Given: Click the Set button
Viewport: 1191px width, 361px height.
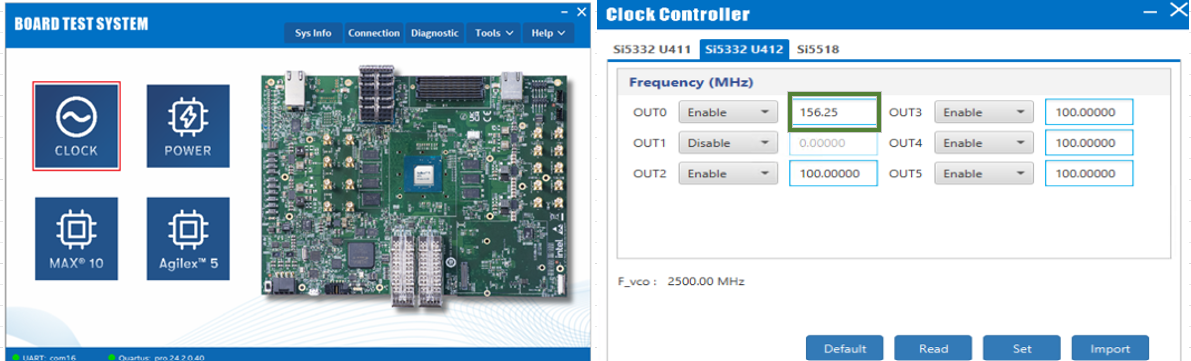Looking at the screenshot, I should (x=1022, y=348).
